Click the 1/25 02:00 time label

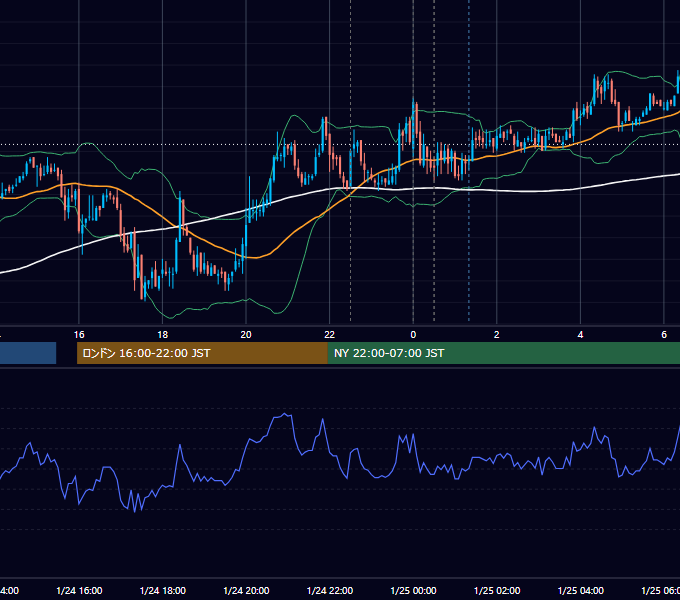point(497,590)
